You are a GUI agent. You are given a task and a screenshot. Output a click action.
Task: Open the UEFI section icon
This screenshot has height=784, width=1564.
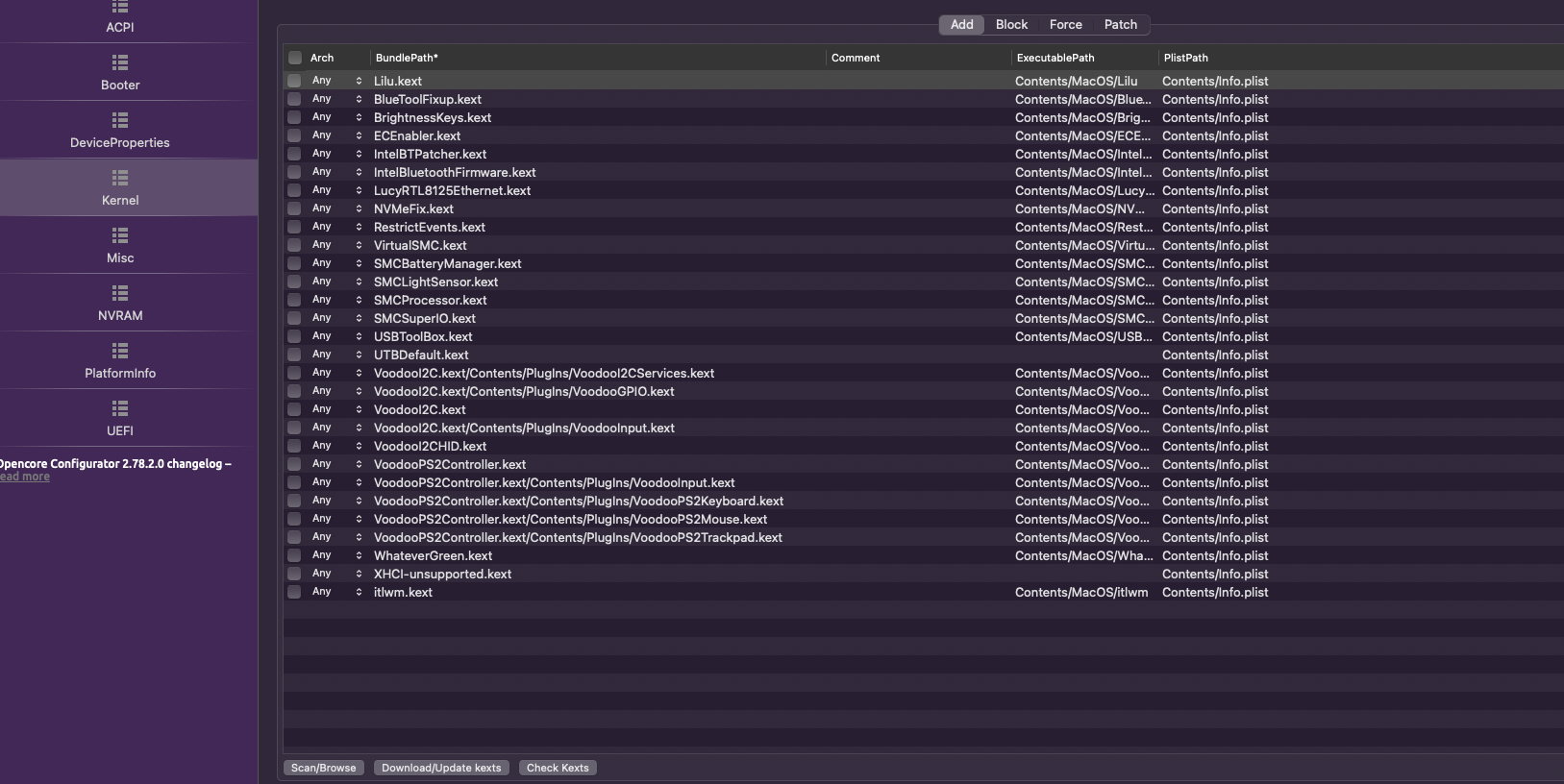tap(120, 409)
